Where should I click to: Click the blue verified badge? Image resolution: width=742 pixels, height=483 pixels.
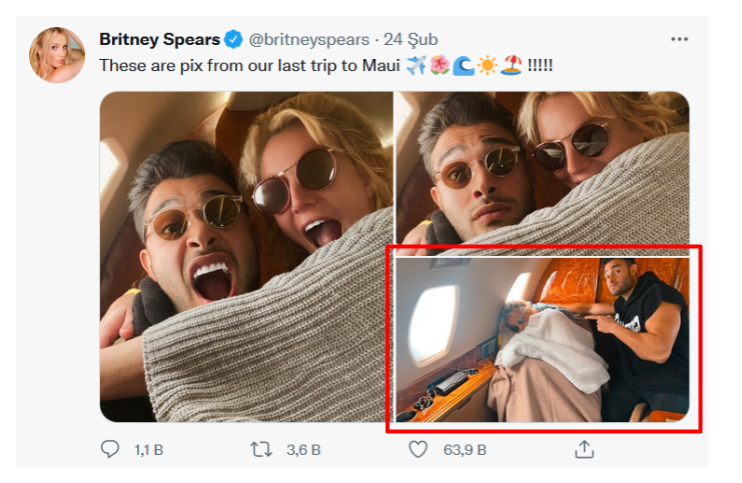pos(233,40)
